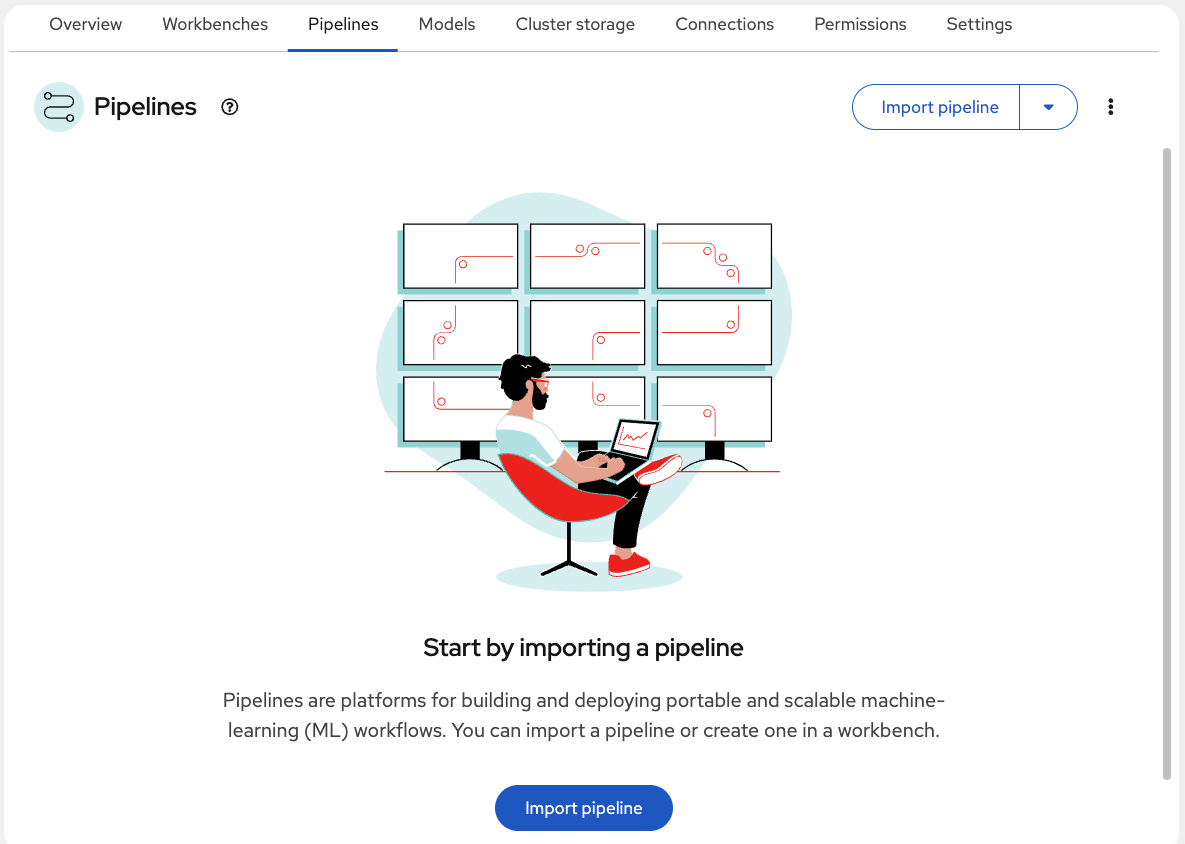Click the Start by importing a pipeline heading
The width and height of the screenshot is (1185, 844).
(x=583, y=647)
